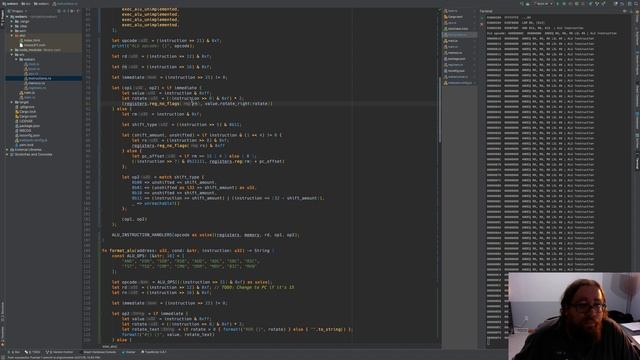Click the instructions.rs breadcrumb in navigation bar
The image size is (640, 360).
pyautogui.click(x=65, y=4)
